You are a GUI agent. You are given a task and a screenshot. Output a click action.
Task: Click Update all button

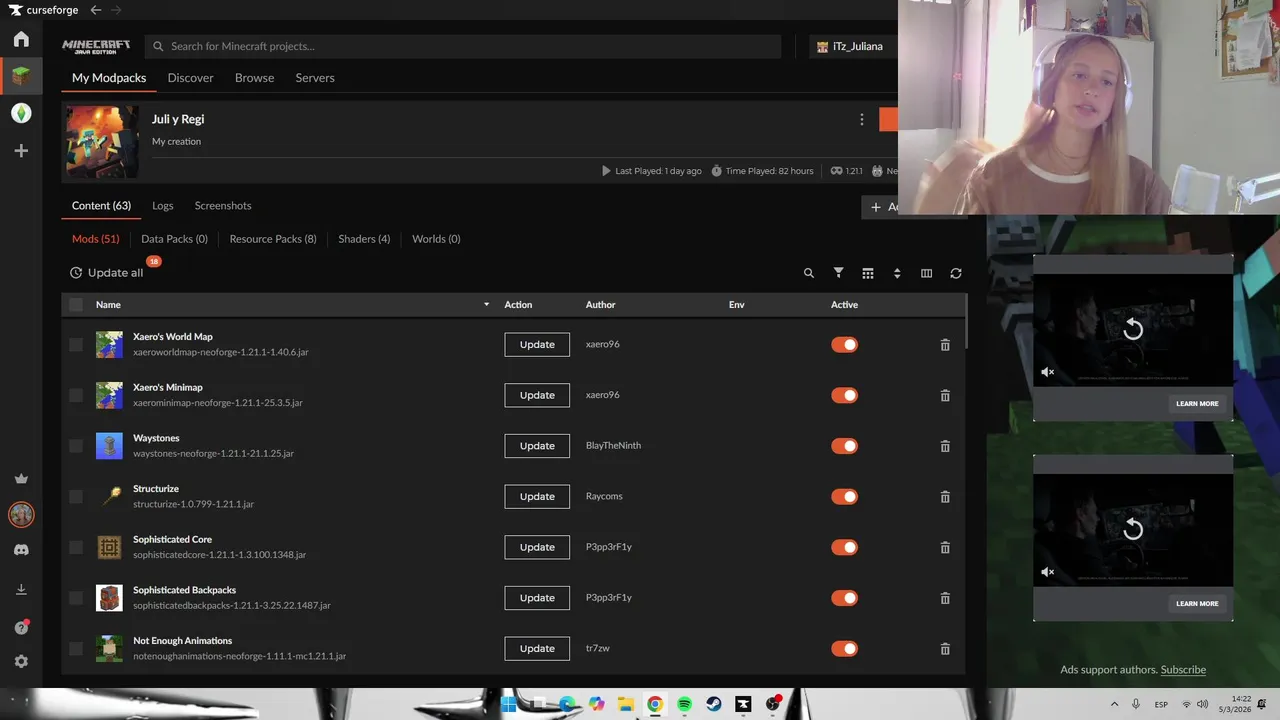click(x=107, y=273)
